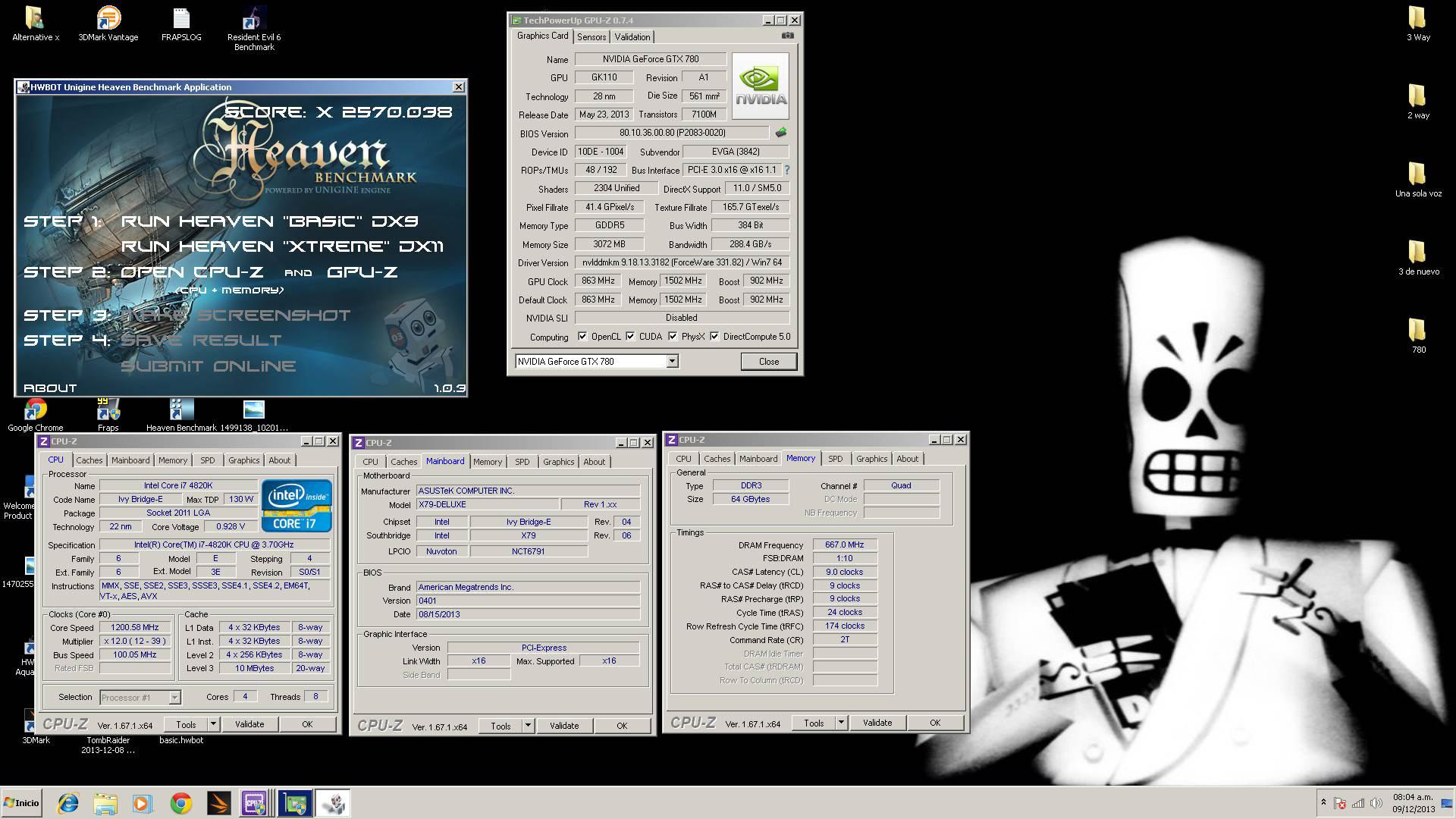Switch to GPU-Z taskbar button
This screenshot has height=819, width=1456.
pos(294,803)
